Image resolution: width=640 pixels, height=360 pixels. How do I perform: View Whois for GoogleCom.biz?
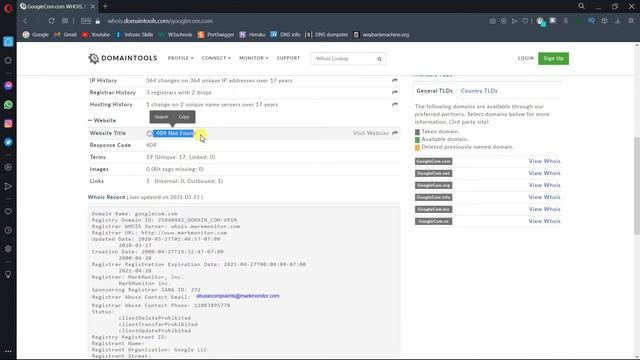coord(544,209)
